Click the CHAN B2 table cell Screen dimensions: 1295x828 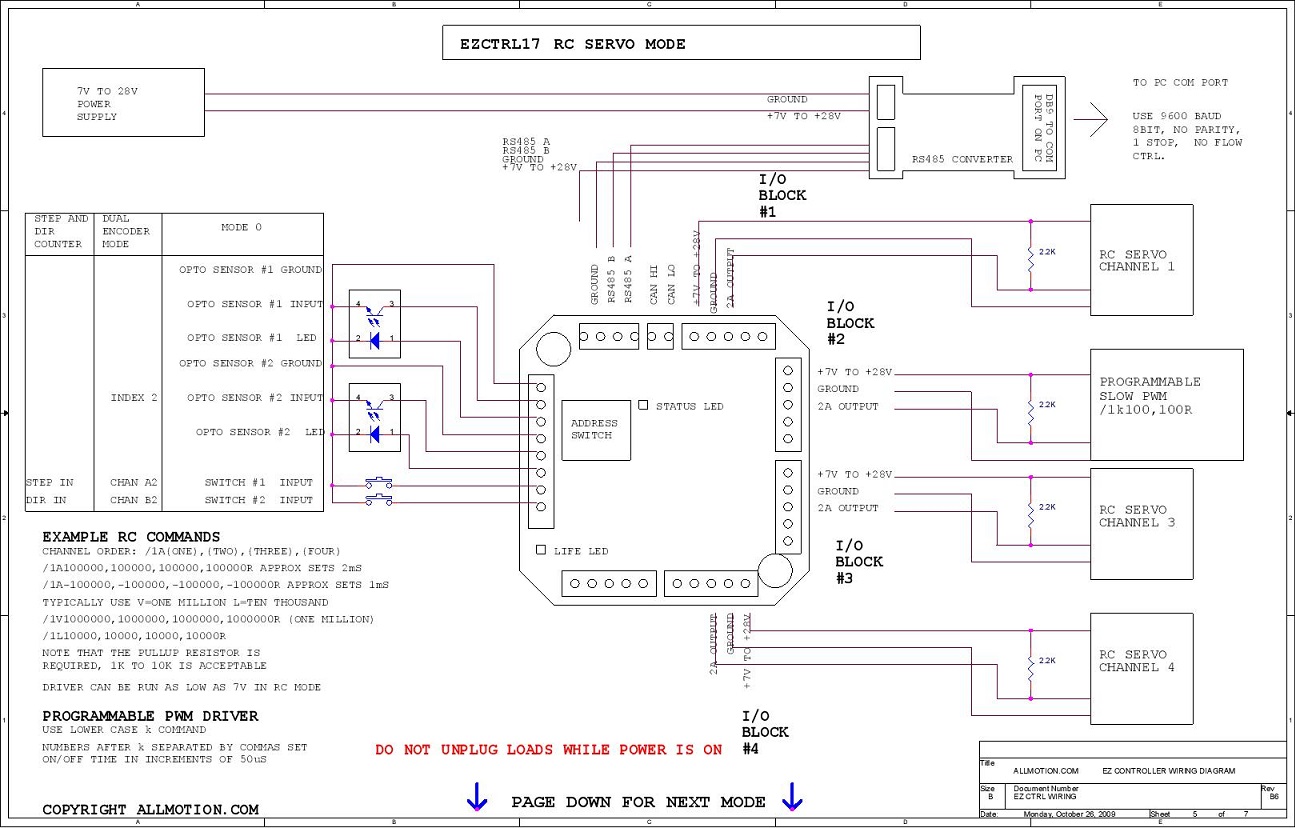click(x=134, y=499)
